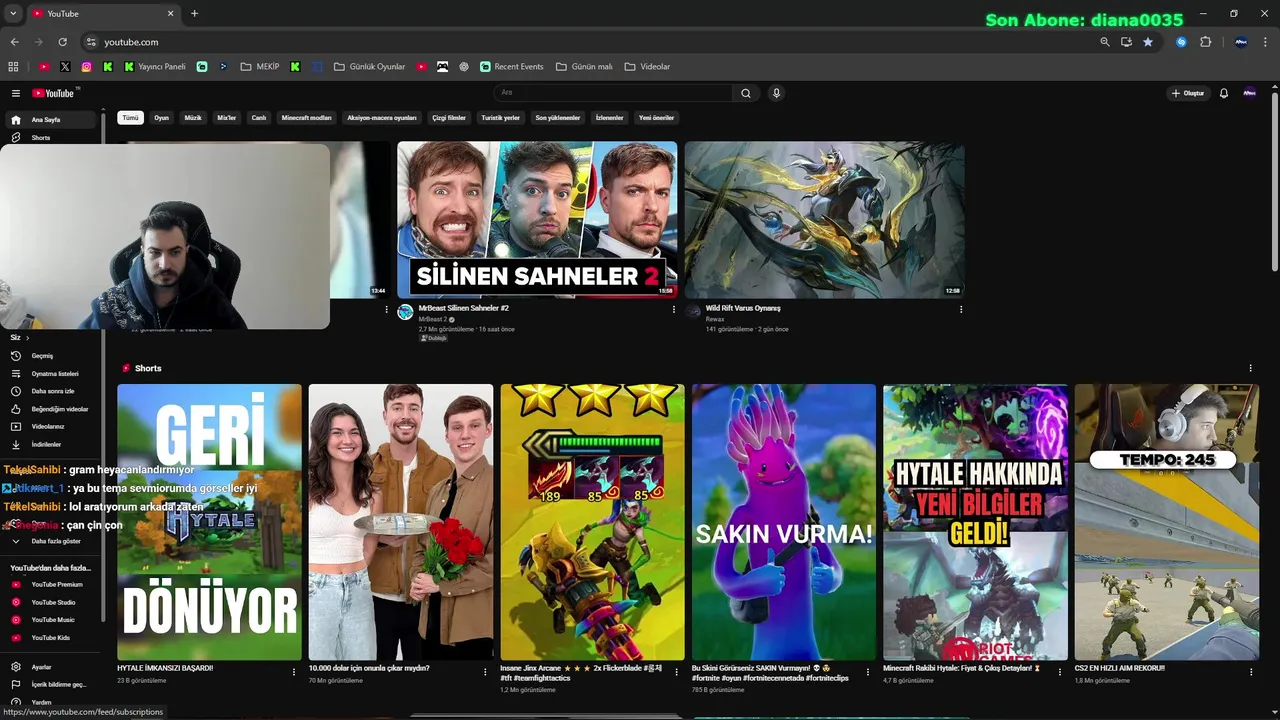Expand the Siz section chevron

(x=27, y=338)
